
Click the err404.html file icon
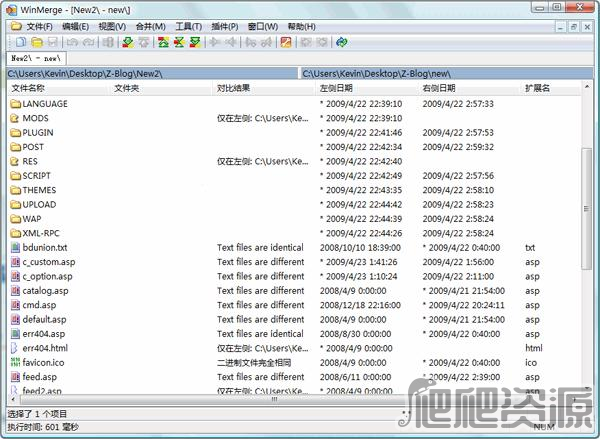pos(15,348)
